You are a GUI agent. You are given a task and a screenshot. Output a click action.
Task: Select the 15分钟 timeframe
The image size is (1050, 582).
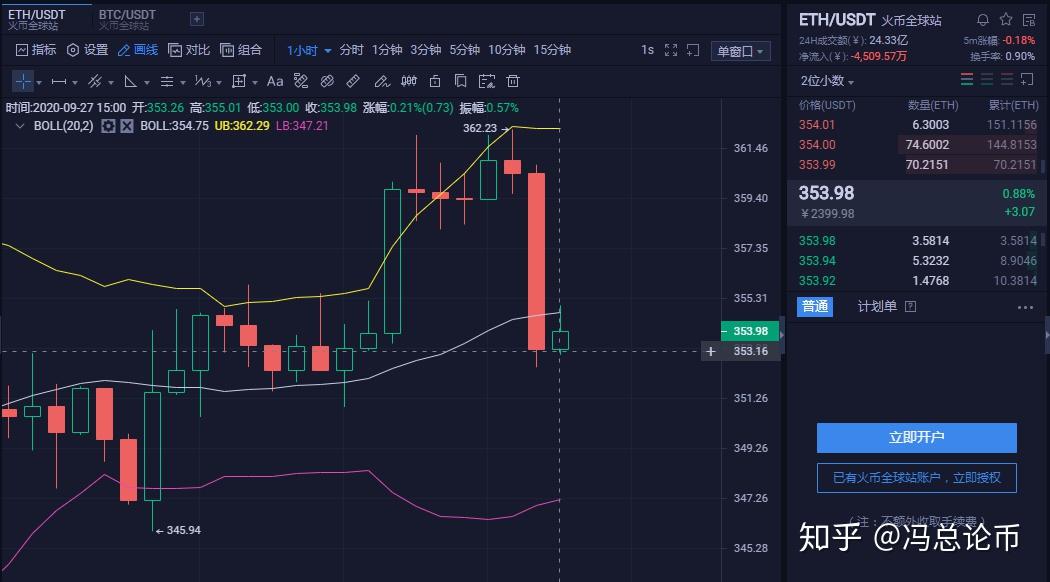[552, 50]
